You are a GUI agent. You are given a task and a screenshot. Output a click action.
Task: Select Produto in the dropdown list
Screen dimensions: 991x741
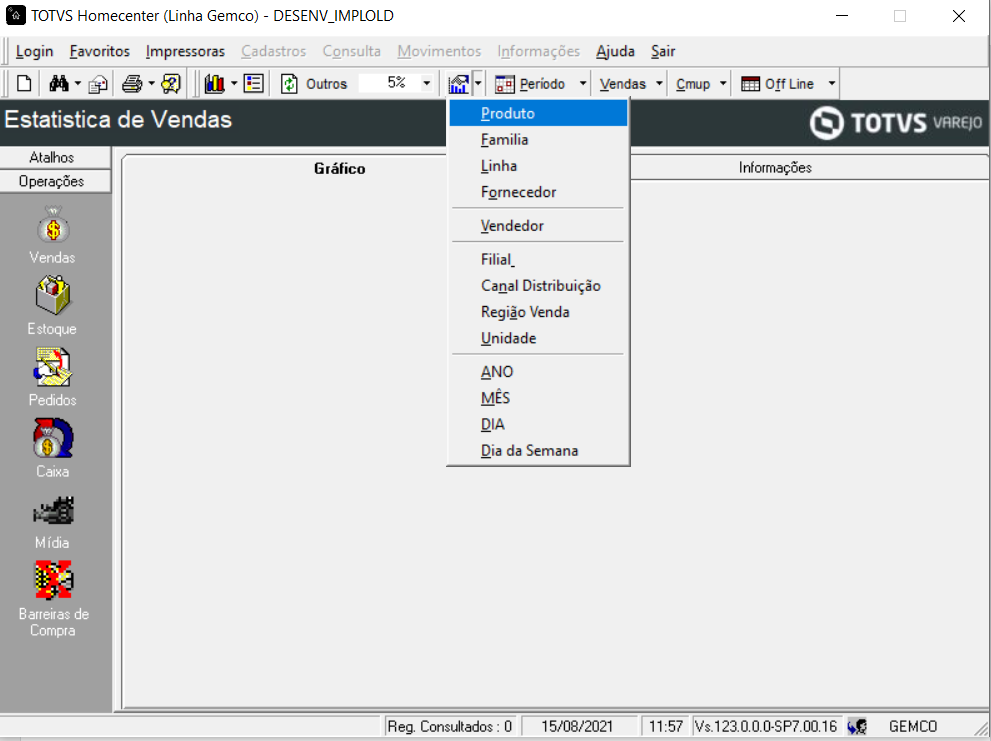[x=538, y=113]
